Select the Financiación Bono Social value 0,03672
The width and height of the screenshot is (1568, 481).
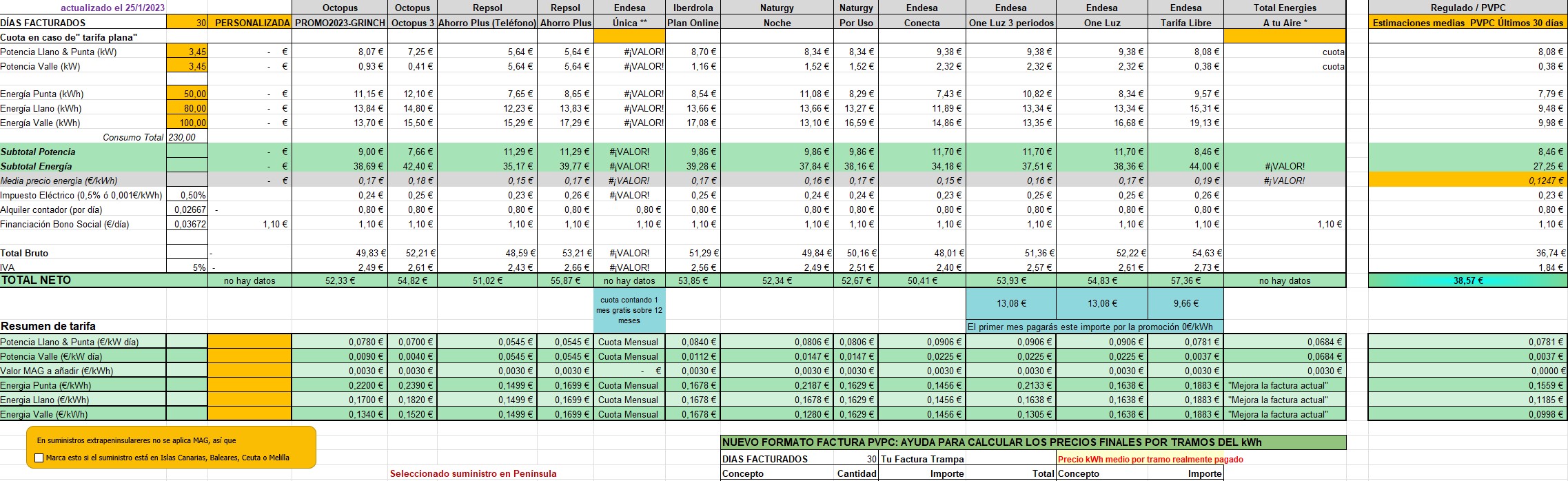(187, 224)
